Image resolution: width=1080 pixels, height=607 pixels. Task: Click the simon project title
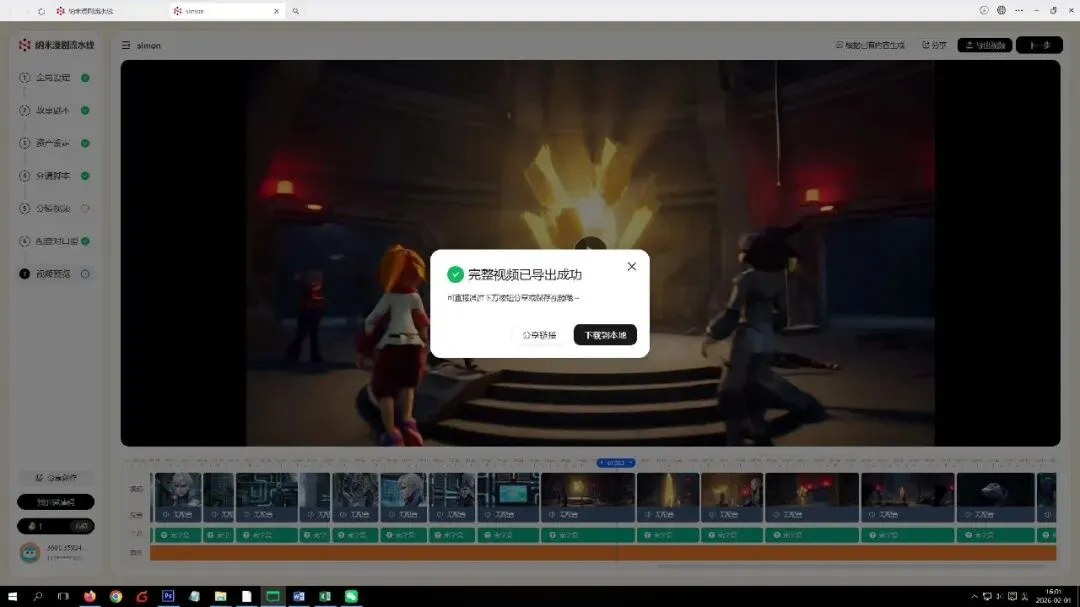149,45
